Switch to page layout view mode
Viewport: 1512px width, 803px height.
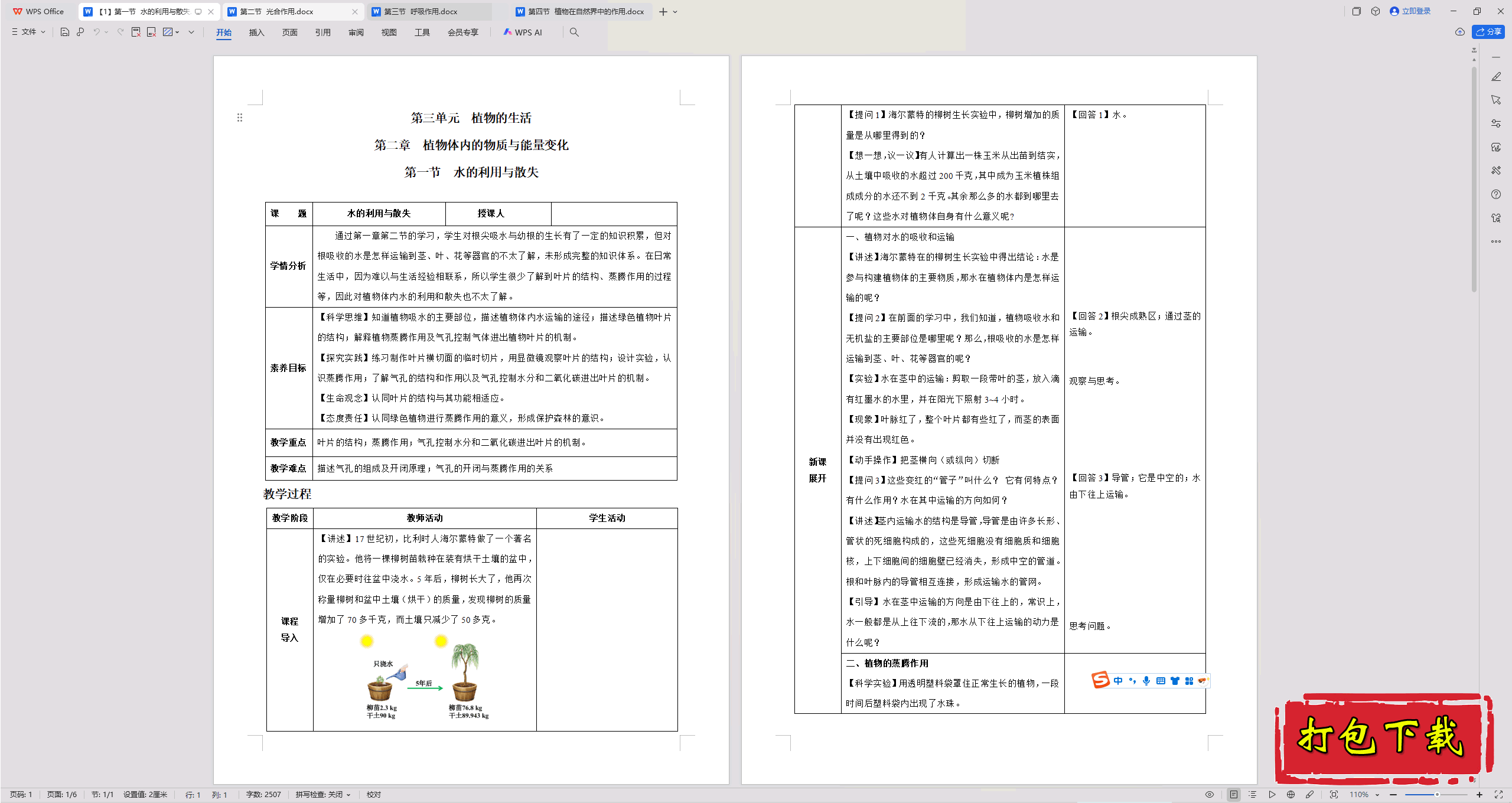[x=1234, y=795]
